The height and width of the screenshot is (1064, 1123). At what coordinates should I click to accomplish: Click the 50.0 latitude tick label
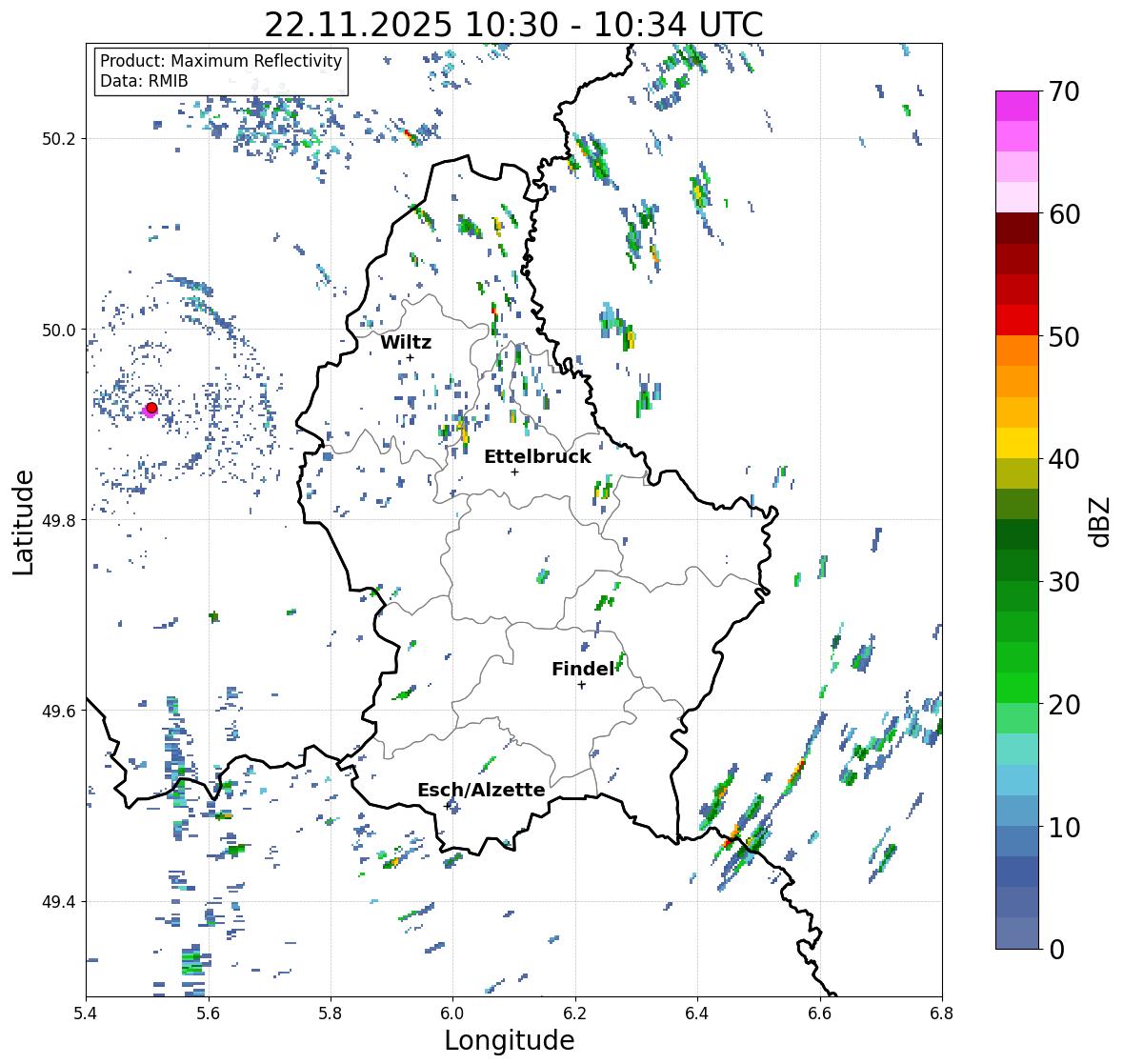tap(59, 331)
